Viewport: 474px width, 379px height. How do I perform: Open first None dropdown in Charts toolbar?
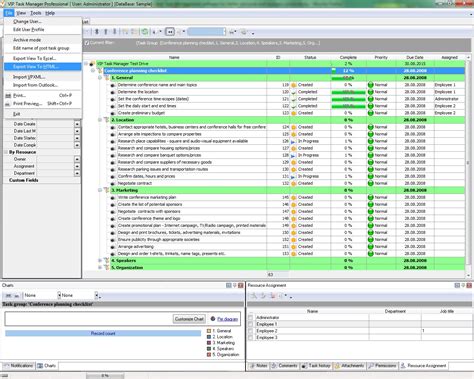(59, 295)
